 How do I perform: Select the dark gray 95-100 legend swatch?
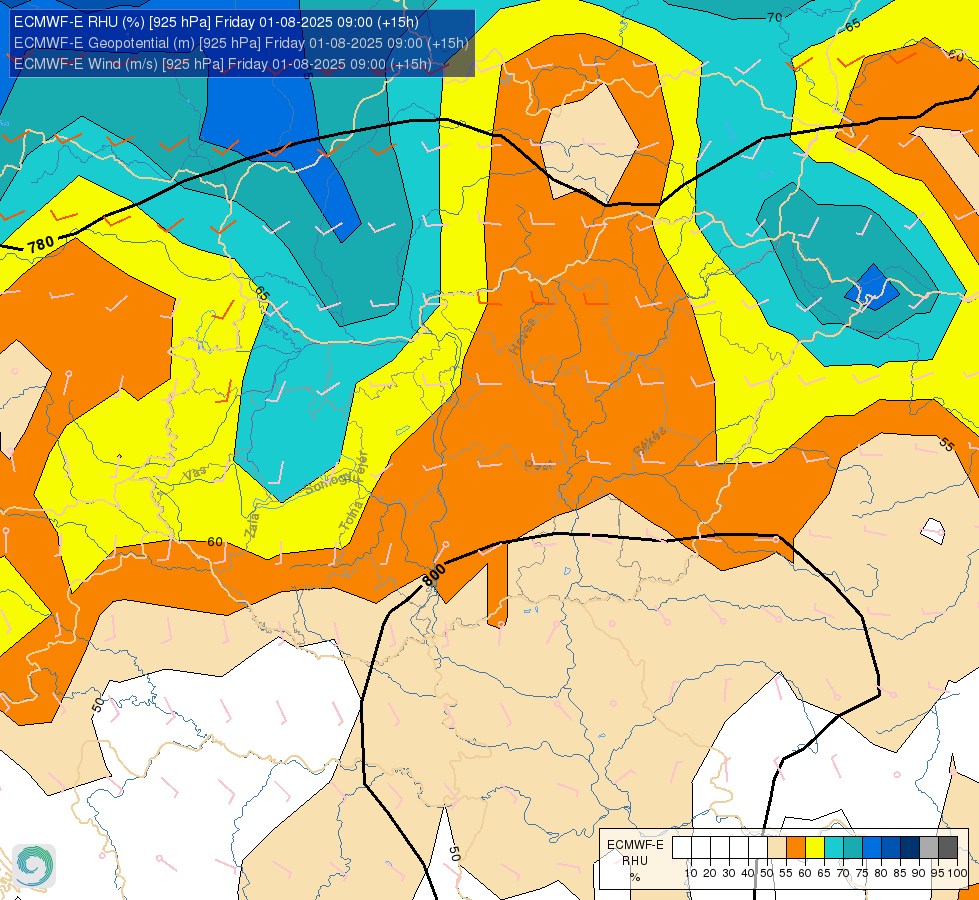[948, 848]
